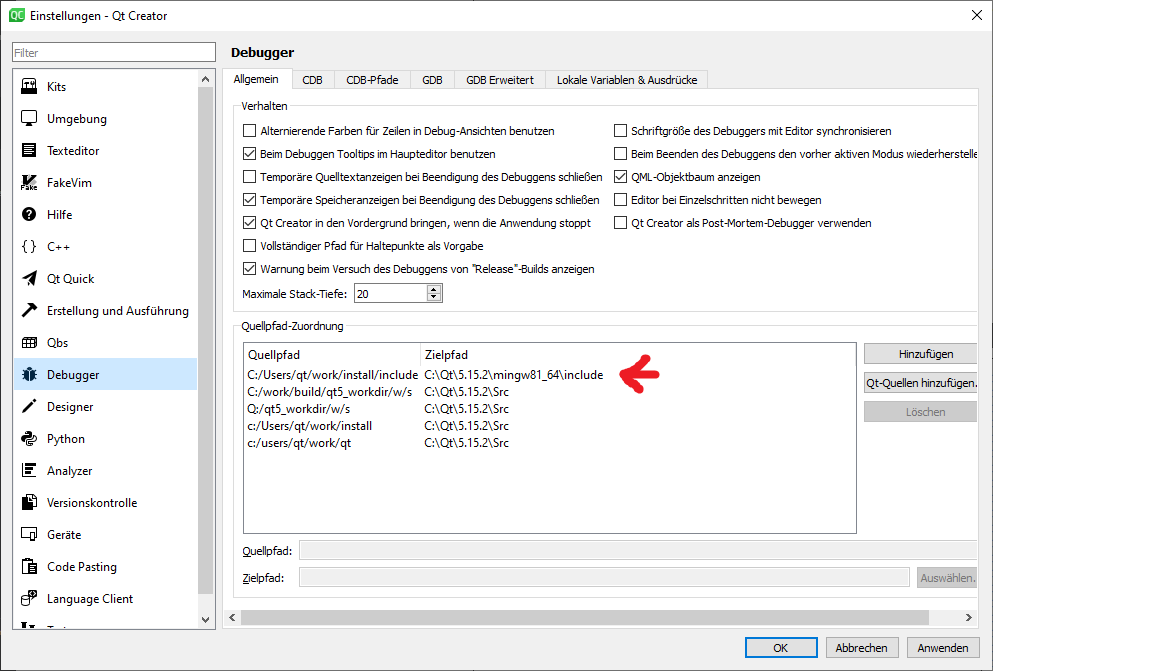Enable Qt Creator als Post-Mortem-Debugger
Viewport: 1149px width, 671px height.
tap(621, 223)
